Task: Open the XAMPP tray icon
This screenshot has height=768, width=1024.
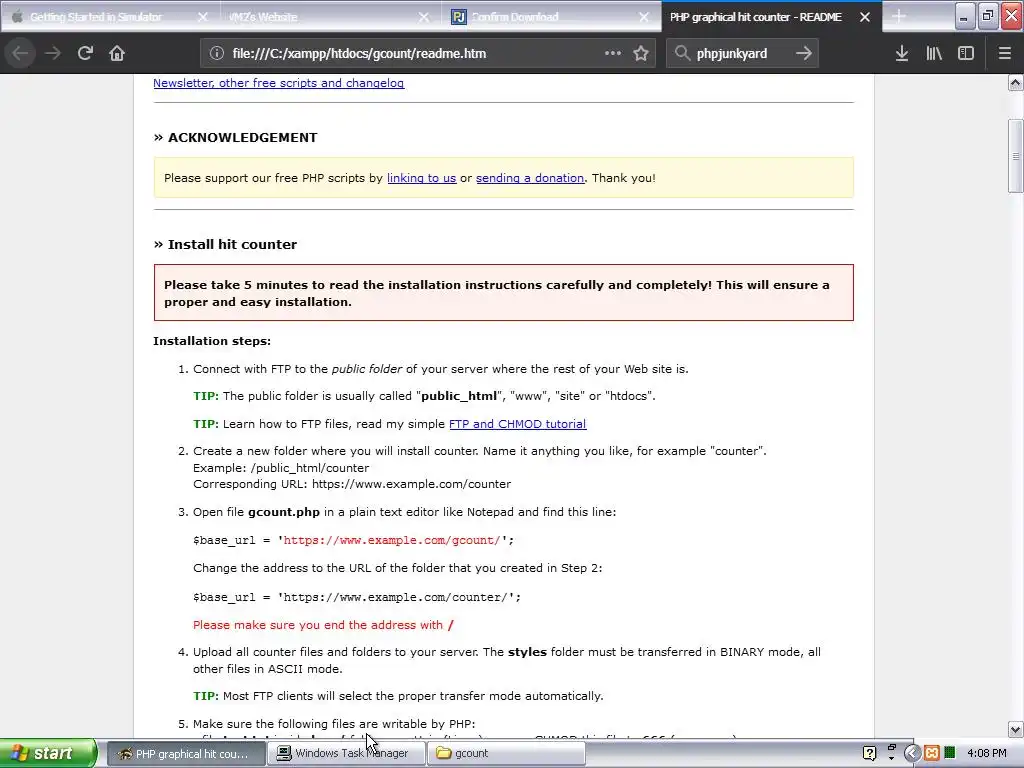Action: tap(932, 753)
